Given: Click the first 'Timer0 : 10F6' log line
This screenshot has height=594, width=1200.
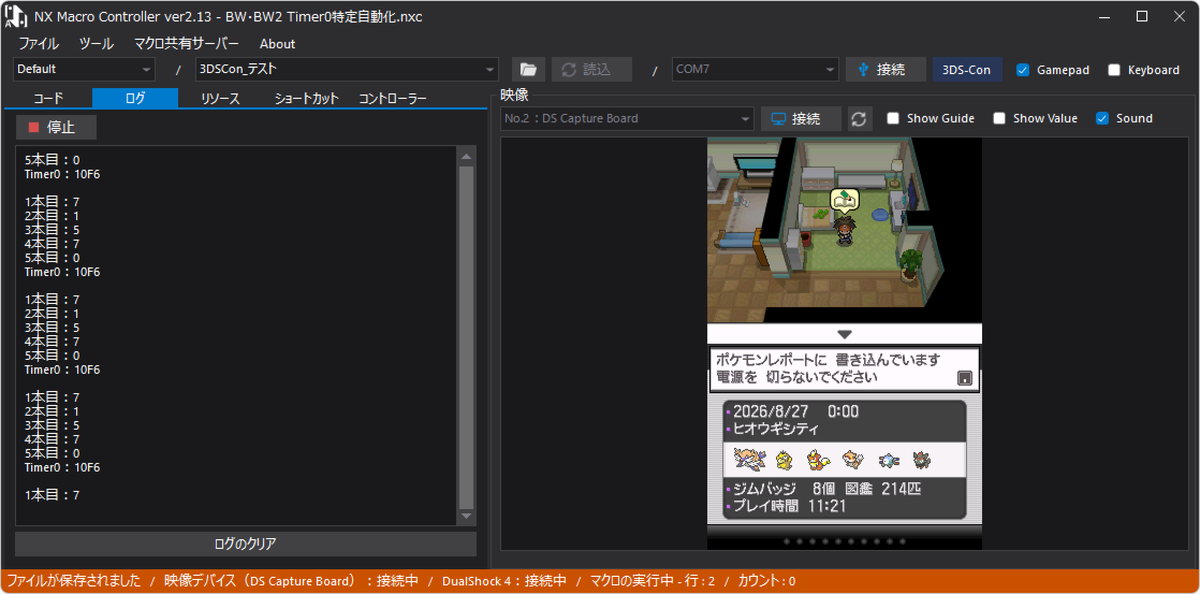Looking at the screenshot, I should click(x=62, y=174).
